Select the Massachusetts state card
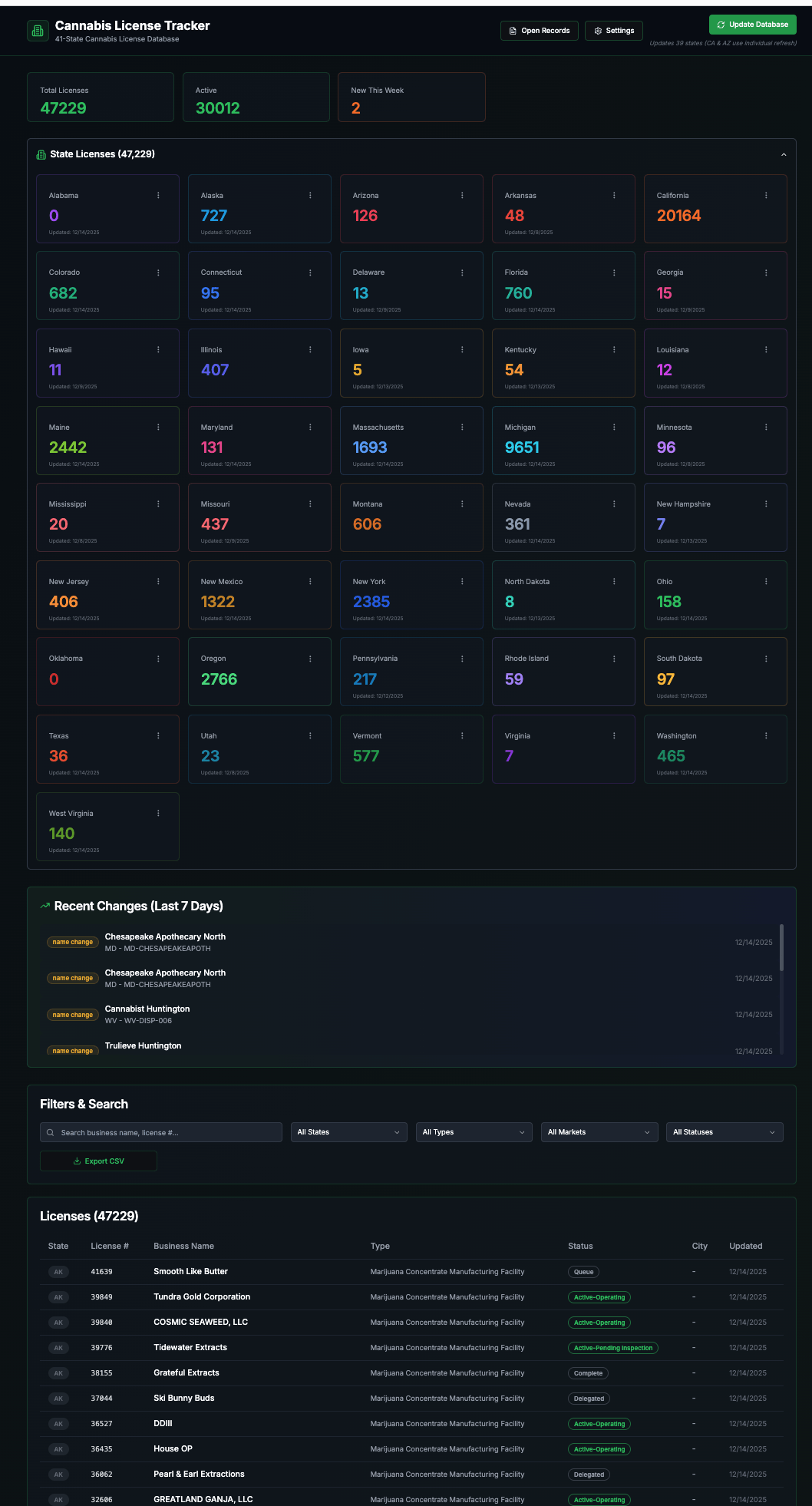The width and height of the screenshot is (812, 1506). 411,441
